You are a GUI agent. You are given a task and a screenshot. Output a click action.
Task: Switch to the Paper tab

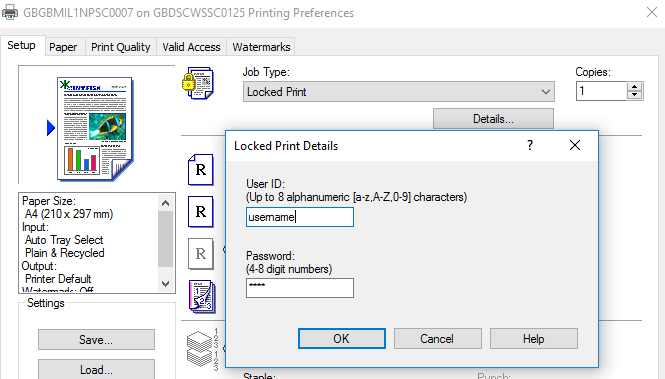[63, 47]
